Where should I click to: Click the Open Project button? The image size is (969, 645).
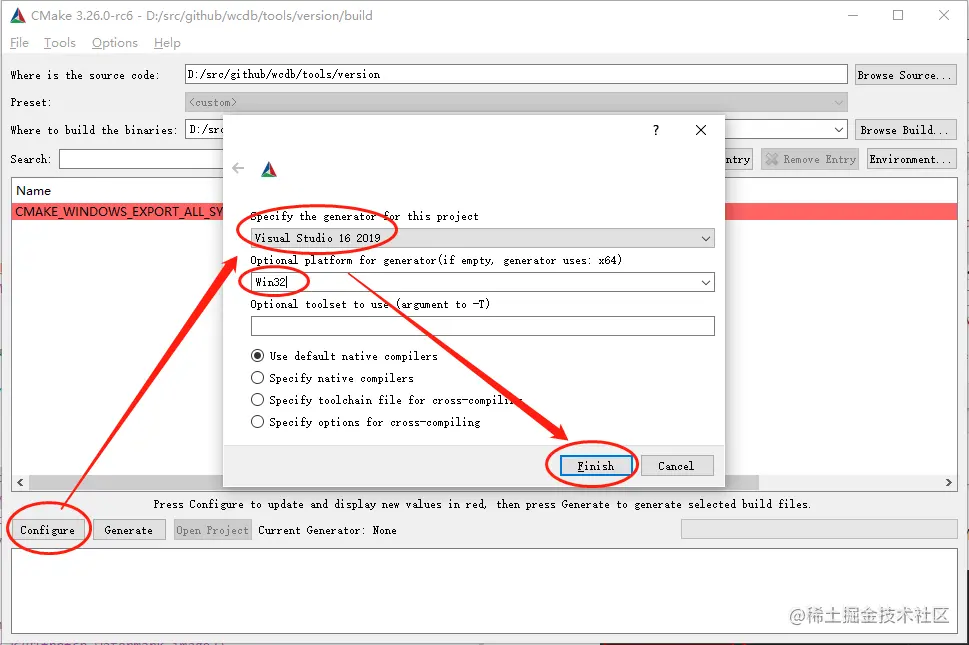pos(213,530)
